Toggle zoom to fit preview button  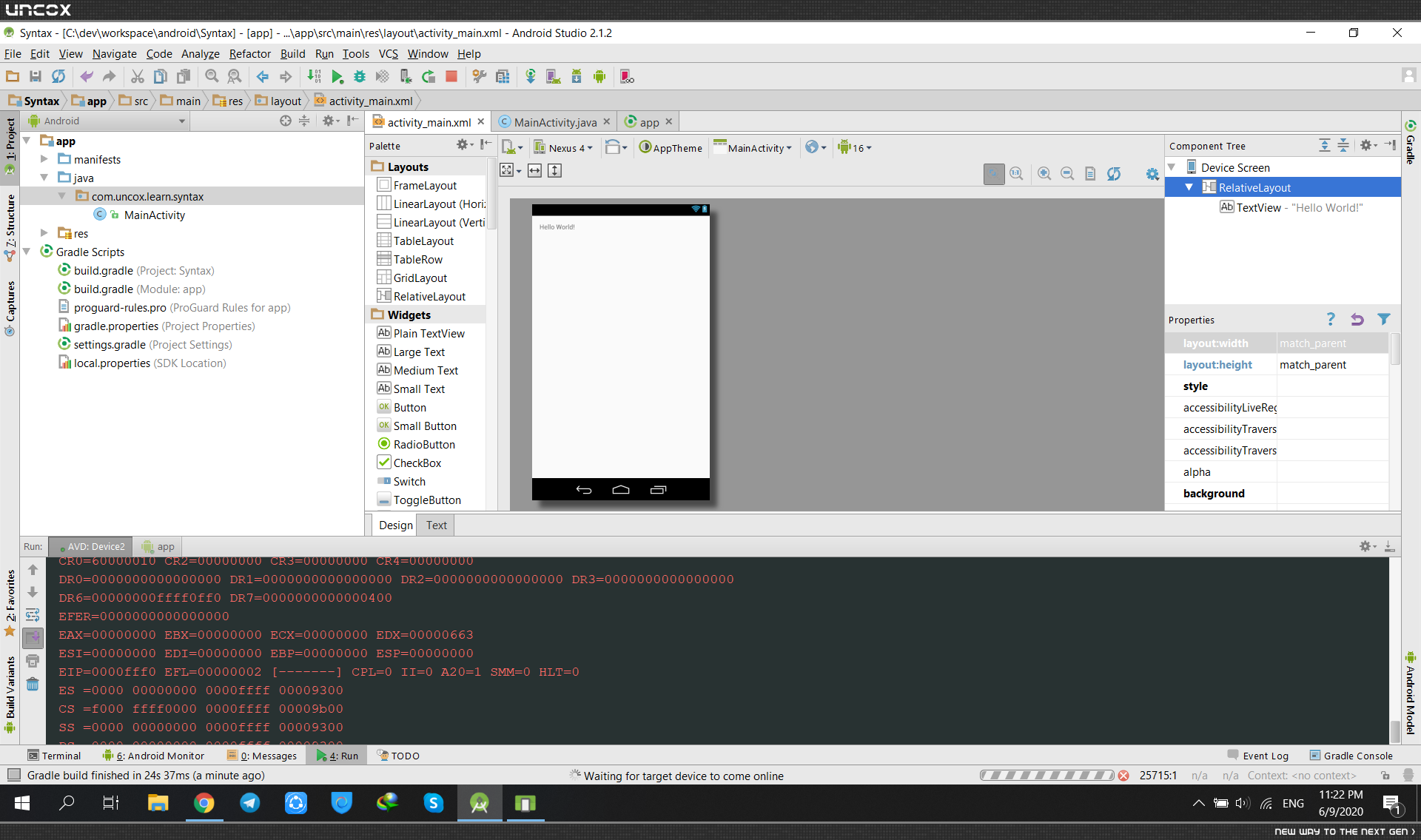(x=994, y=173)
